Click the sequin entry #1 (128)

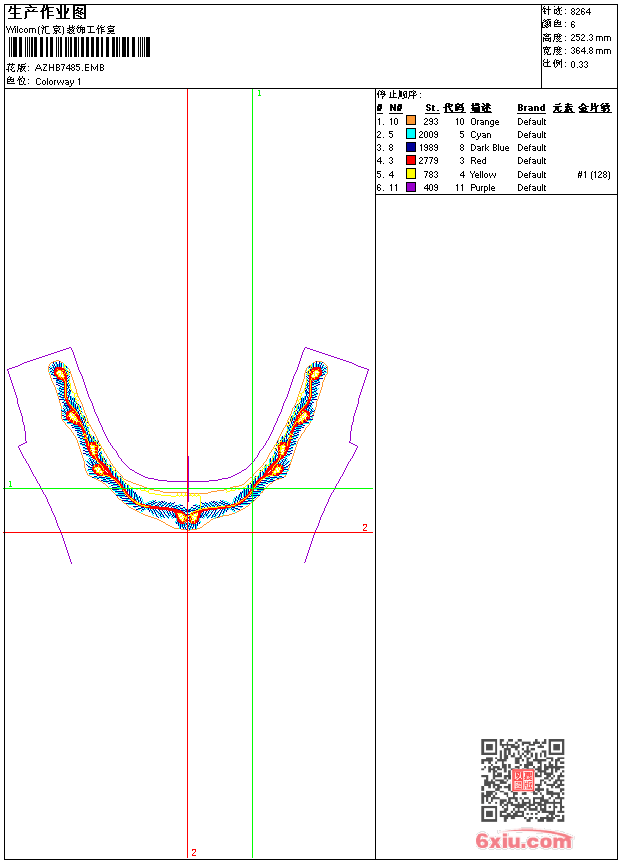593,175
